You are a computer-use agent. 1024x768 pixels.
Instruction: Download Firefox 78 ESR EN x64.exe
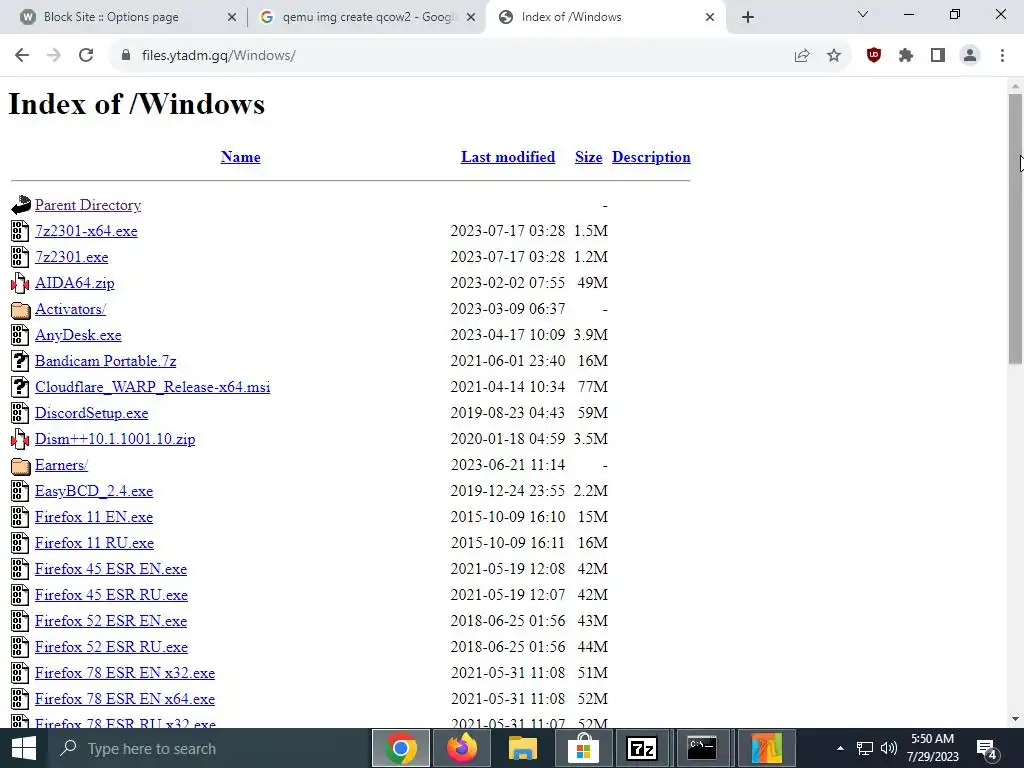[x=125, y=699]
